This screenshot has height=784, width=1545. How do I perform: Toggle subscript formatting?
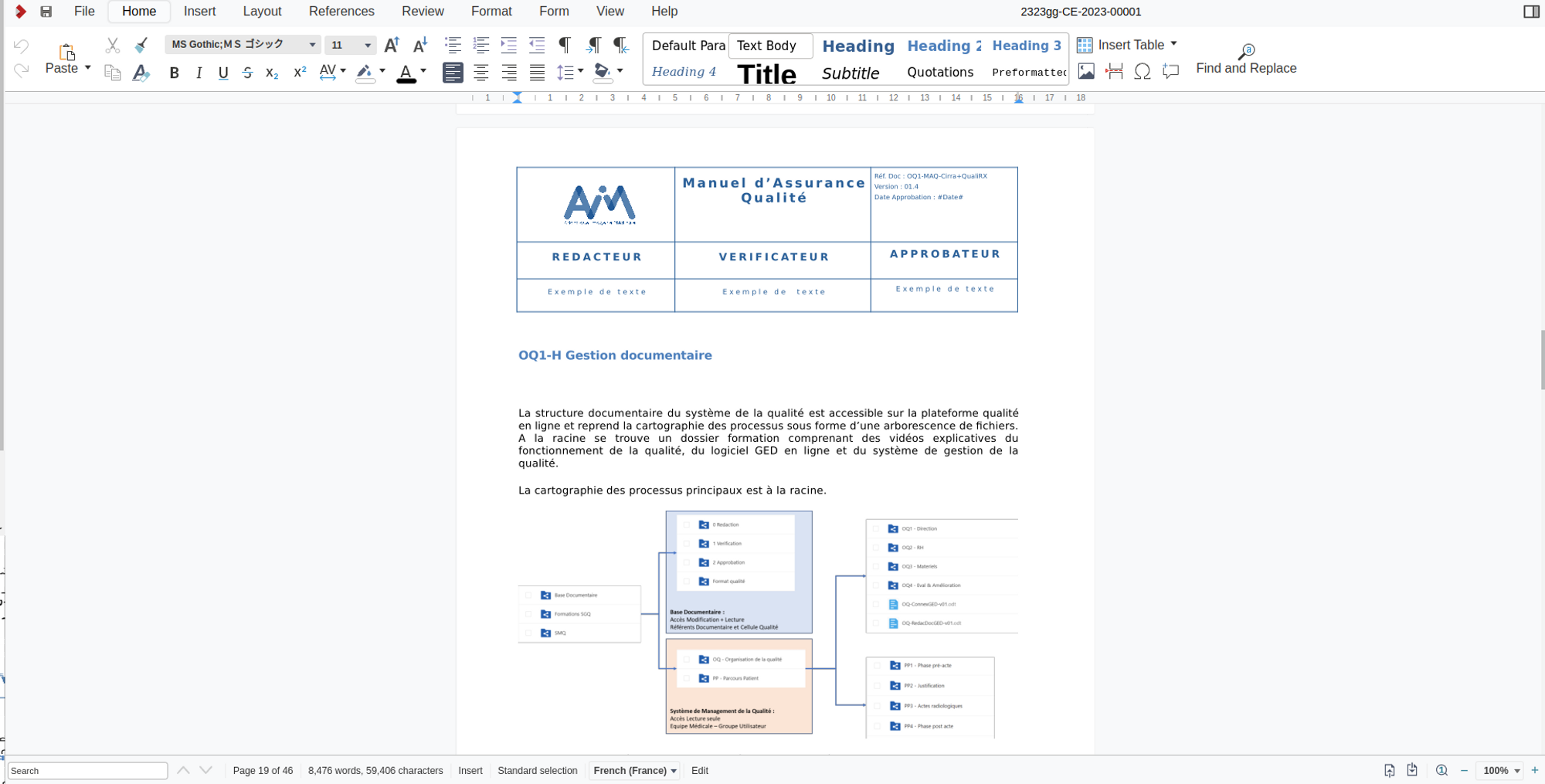(x=271, y=73)
